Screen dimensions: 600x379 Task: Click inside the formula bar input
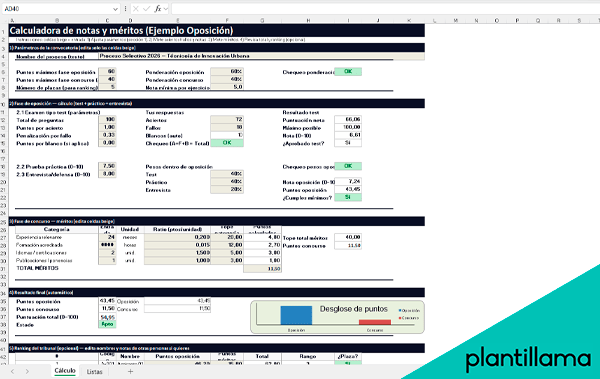click(385, 8)
